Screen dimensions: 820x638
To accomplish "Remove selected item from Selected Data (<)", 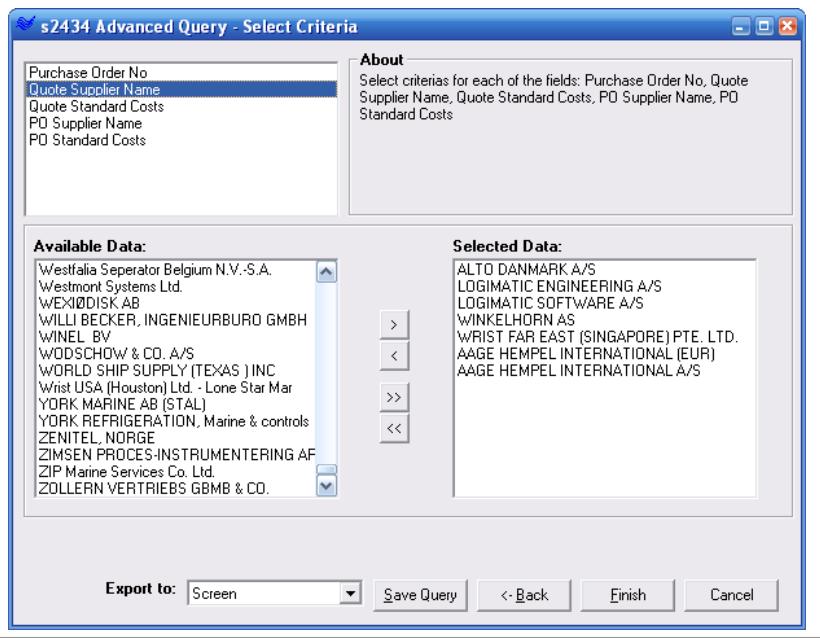I will 394,356.
